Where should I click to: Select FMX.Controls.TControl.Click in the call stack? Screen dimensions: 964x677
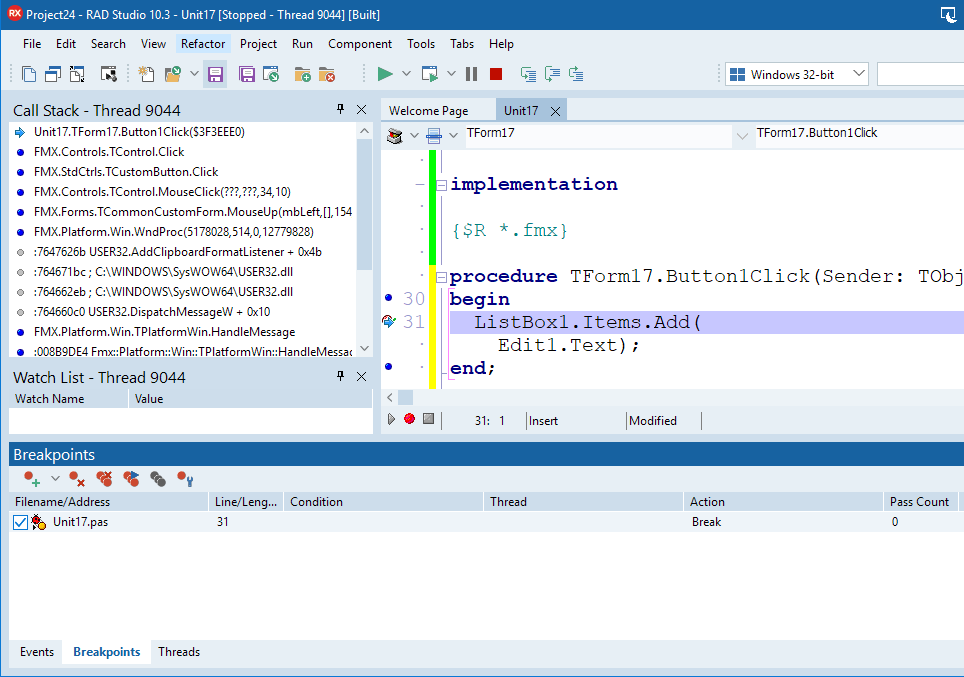(109, 152)
